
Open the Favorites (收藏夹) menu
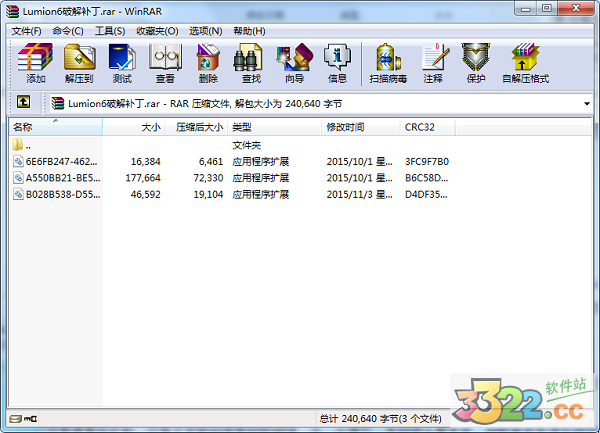click(x=157, y=31)
